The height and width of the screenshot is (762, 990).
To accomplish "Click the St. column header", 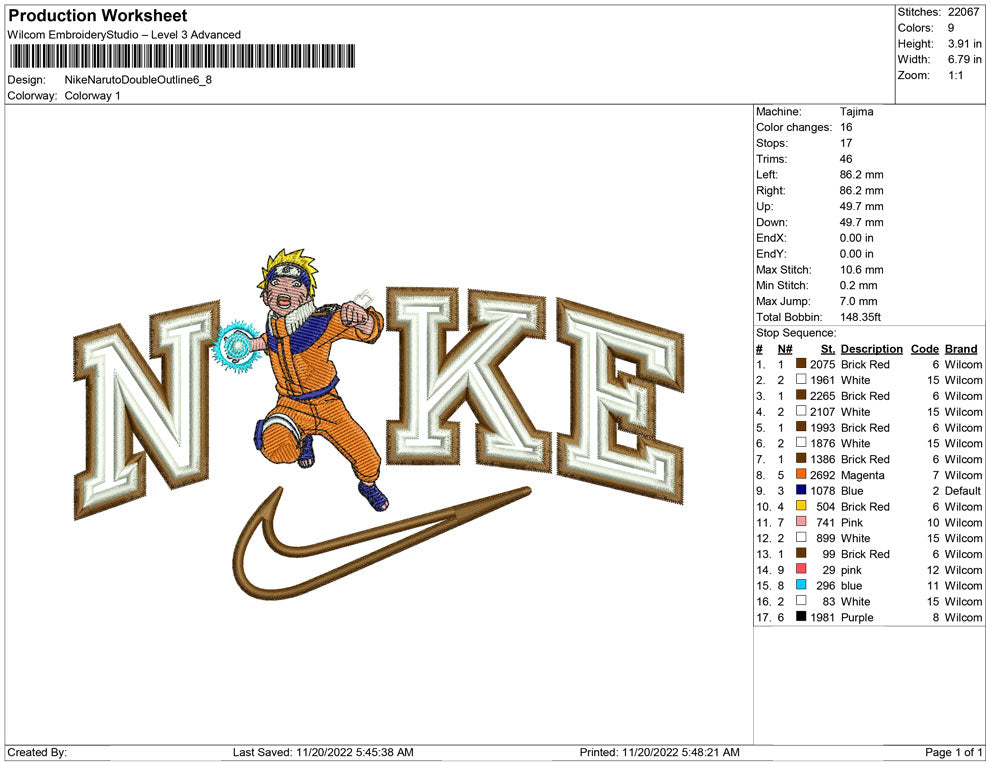I will [828, 349].
